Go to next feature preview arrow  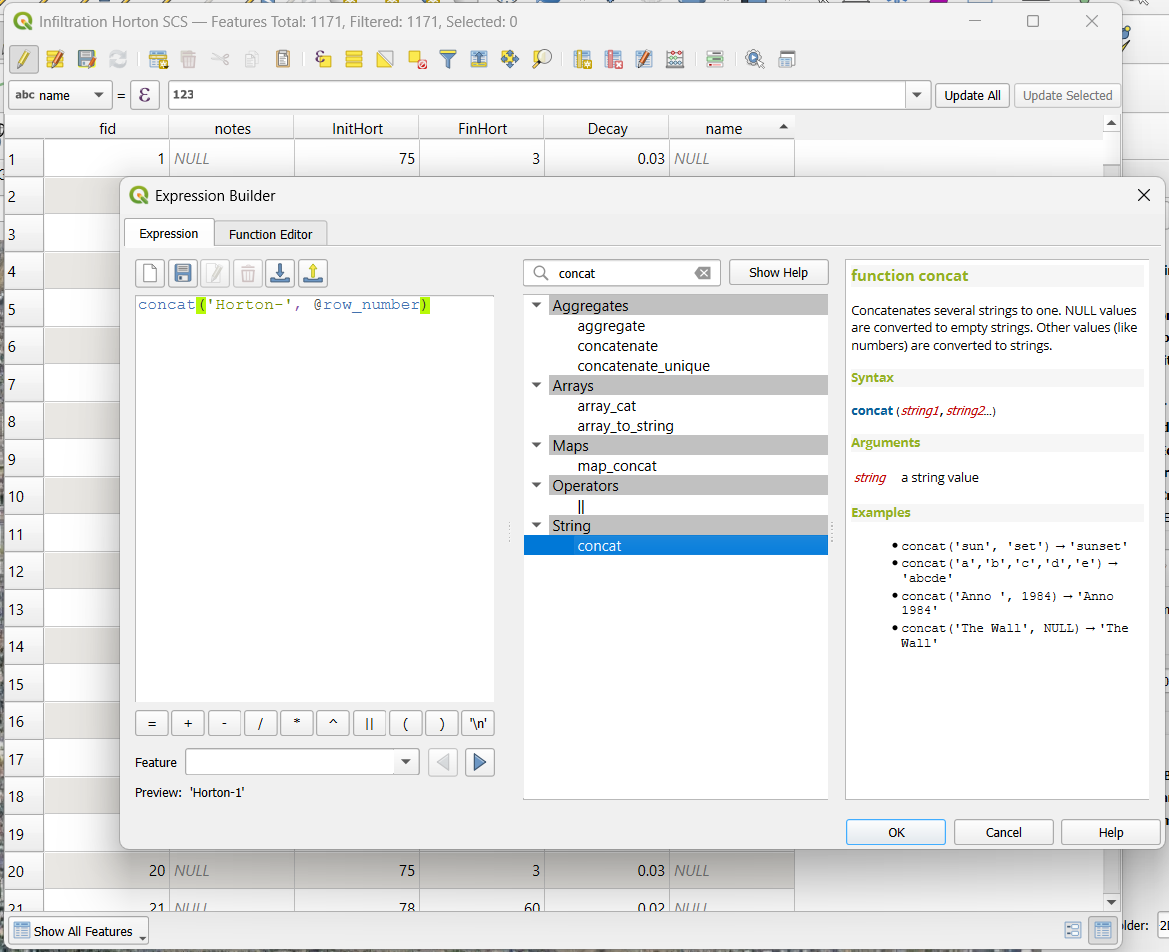tap(479, 763)
